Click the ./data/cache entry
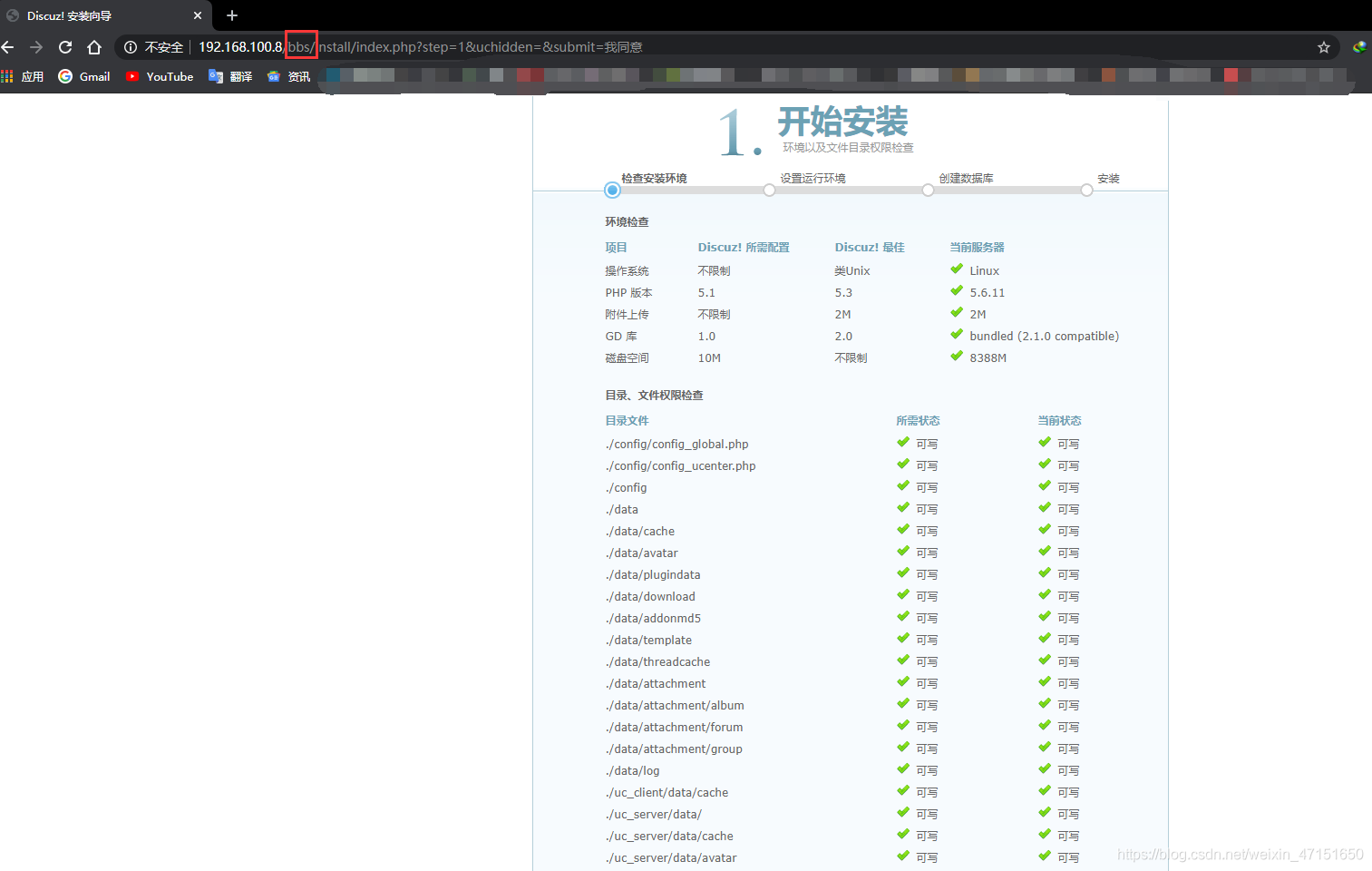1372x871 pixels. pyautogui.click(x=639, y=532)
